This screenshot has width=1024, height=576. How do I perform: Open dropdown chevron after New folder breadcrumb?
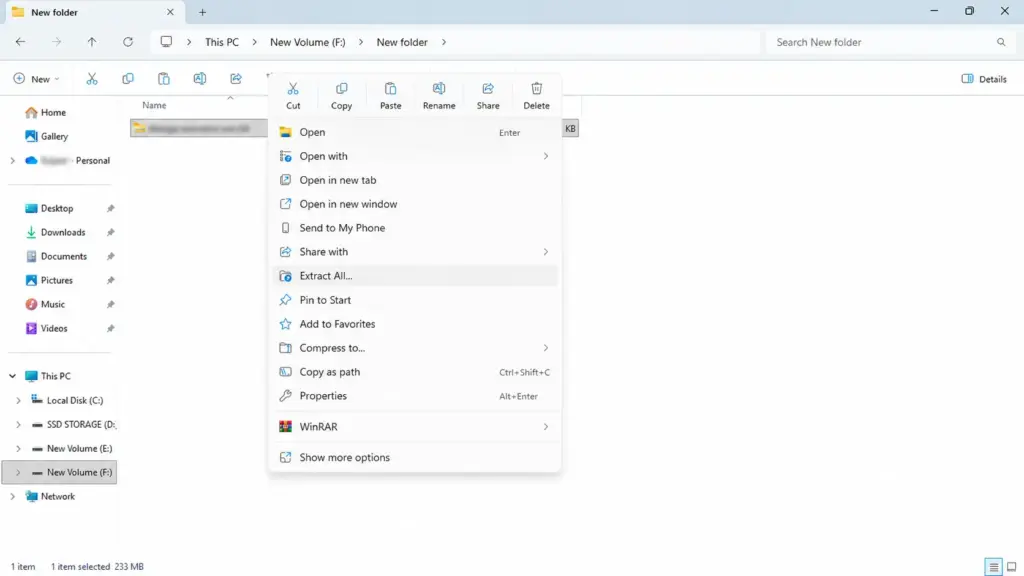point(444,42)
